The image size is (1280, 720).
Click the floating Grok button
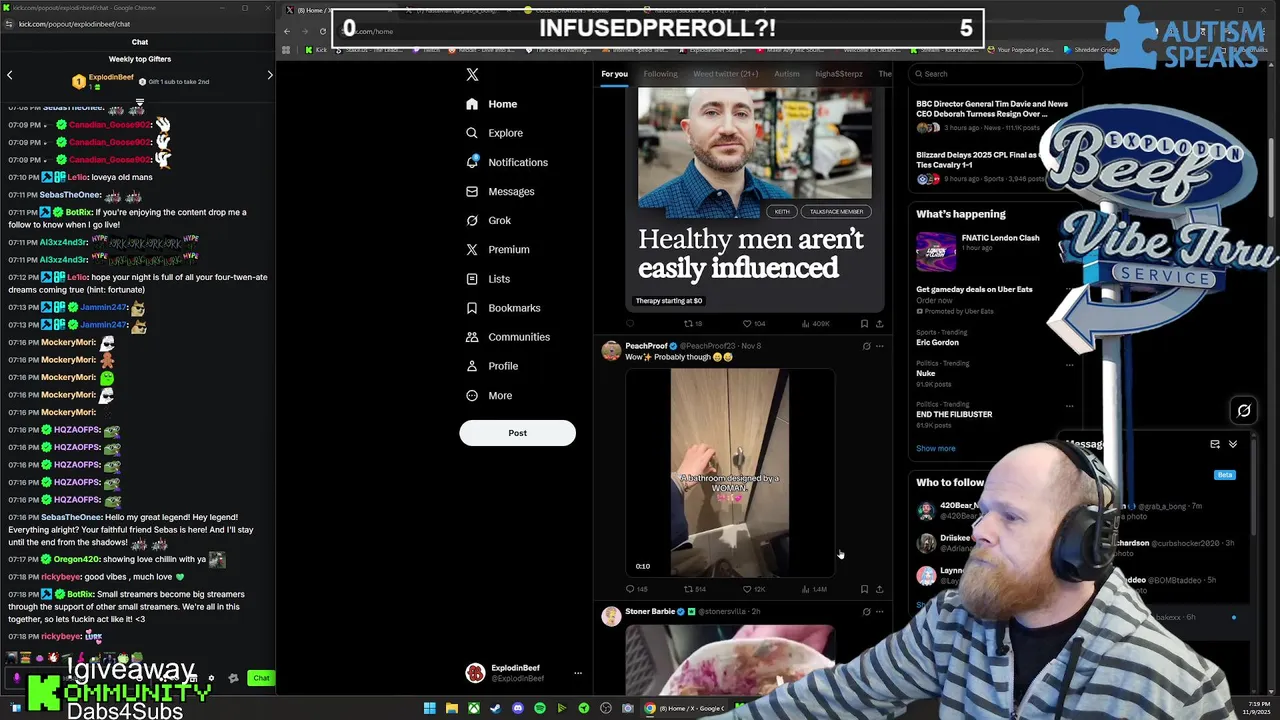(x=1244, y=410)
